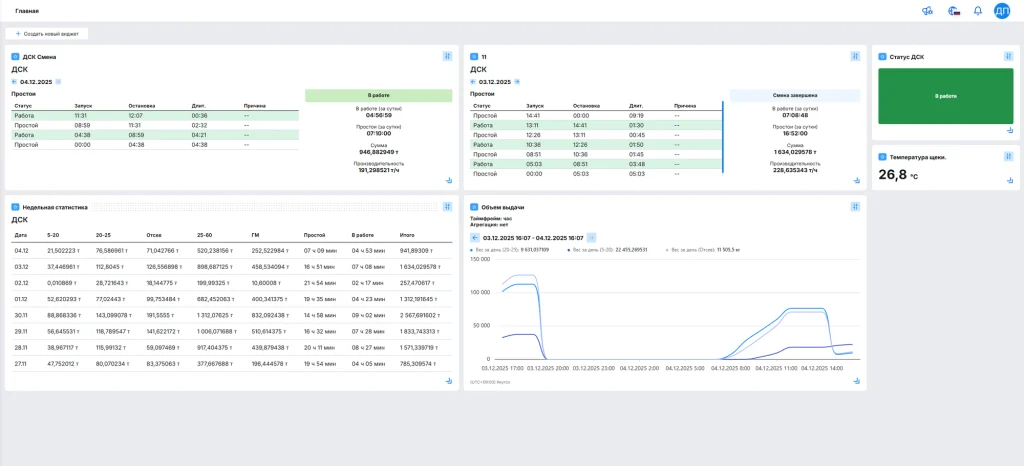The width and height of the screenshot is (1024, 466).
Task: Click В работе banner in ДСК Смена widget
Action: (x=378, y=95)
